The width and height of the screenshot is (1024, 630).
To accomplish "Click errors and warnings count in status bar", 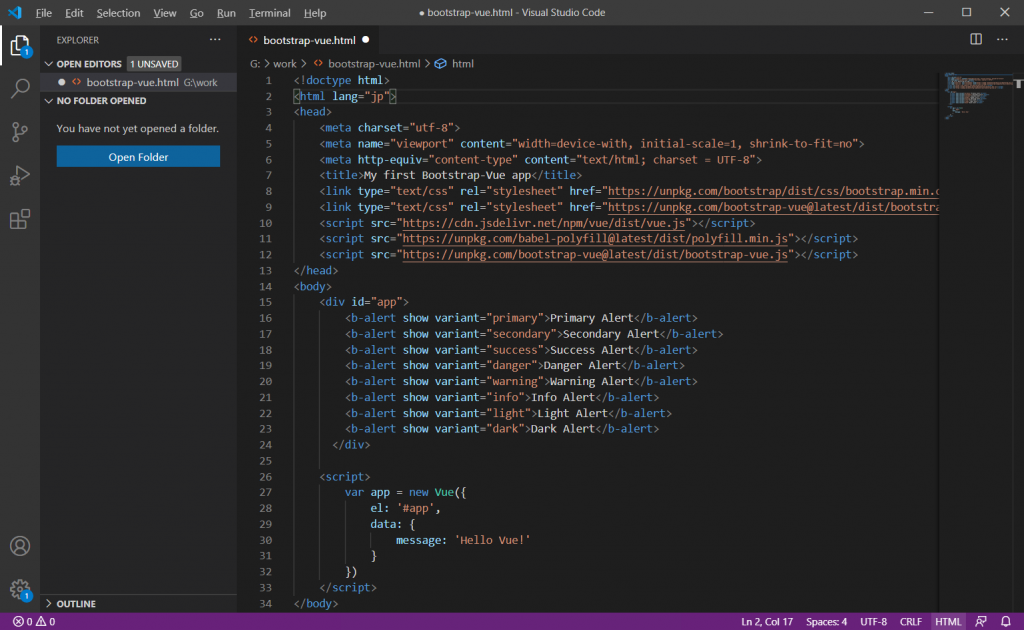I will (x=34, y=622).
